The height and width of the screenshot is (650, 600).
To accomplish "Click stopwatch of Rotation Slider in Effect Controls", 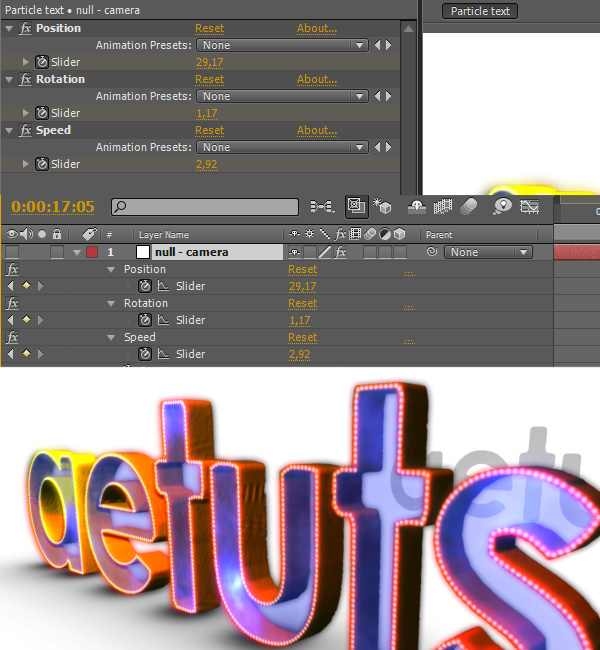I will [x=42, y=113].
